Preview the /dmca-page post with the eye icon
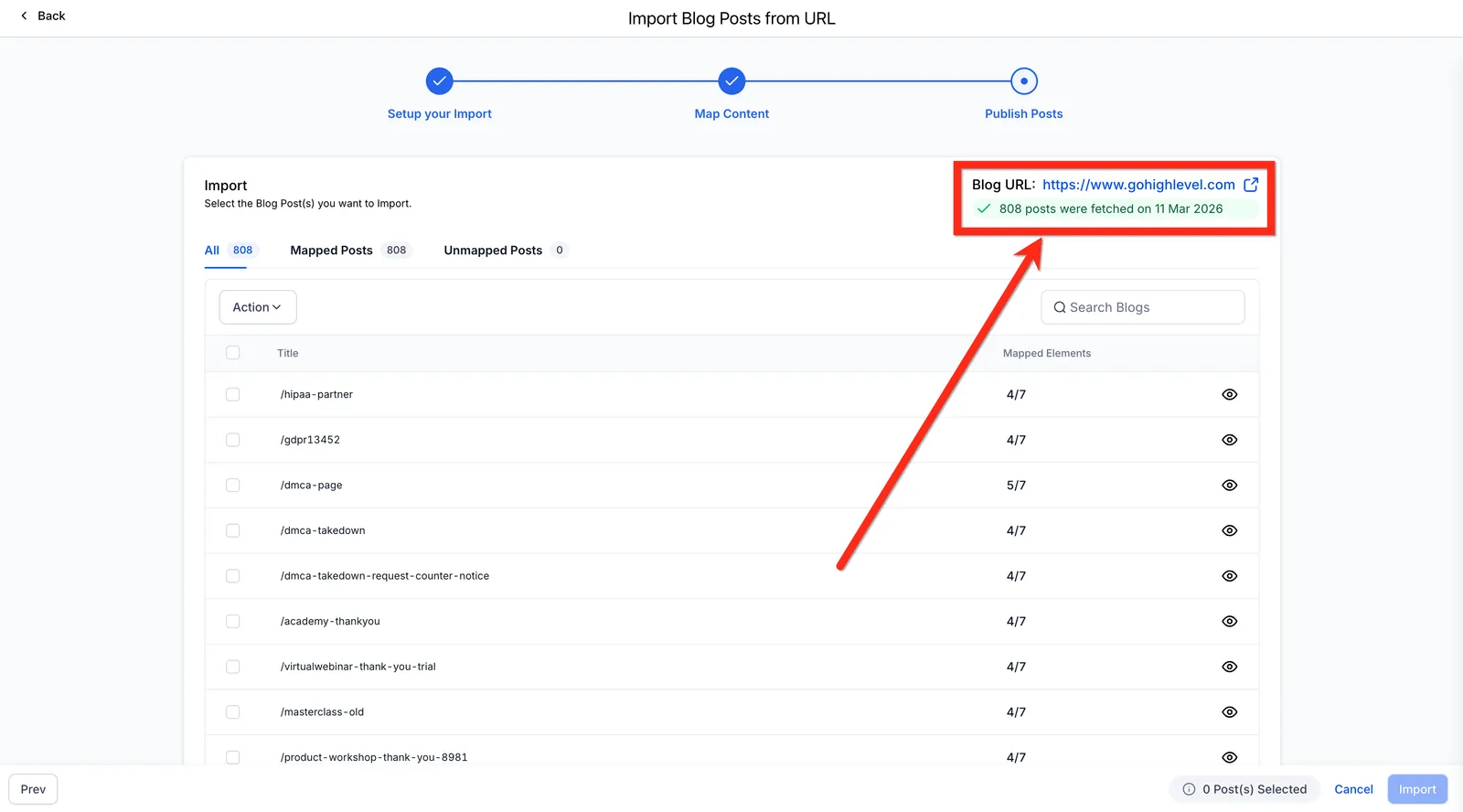The image size is (1463, 812). tap(1230, 486)
